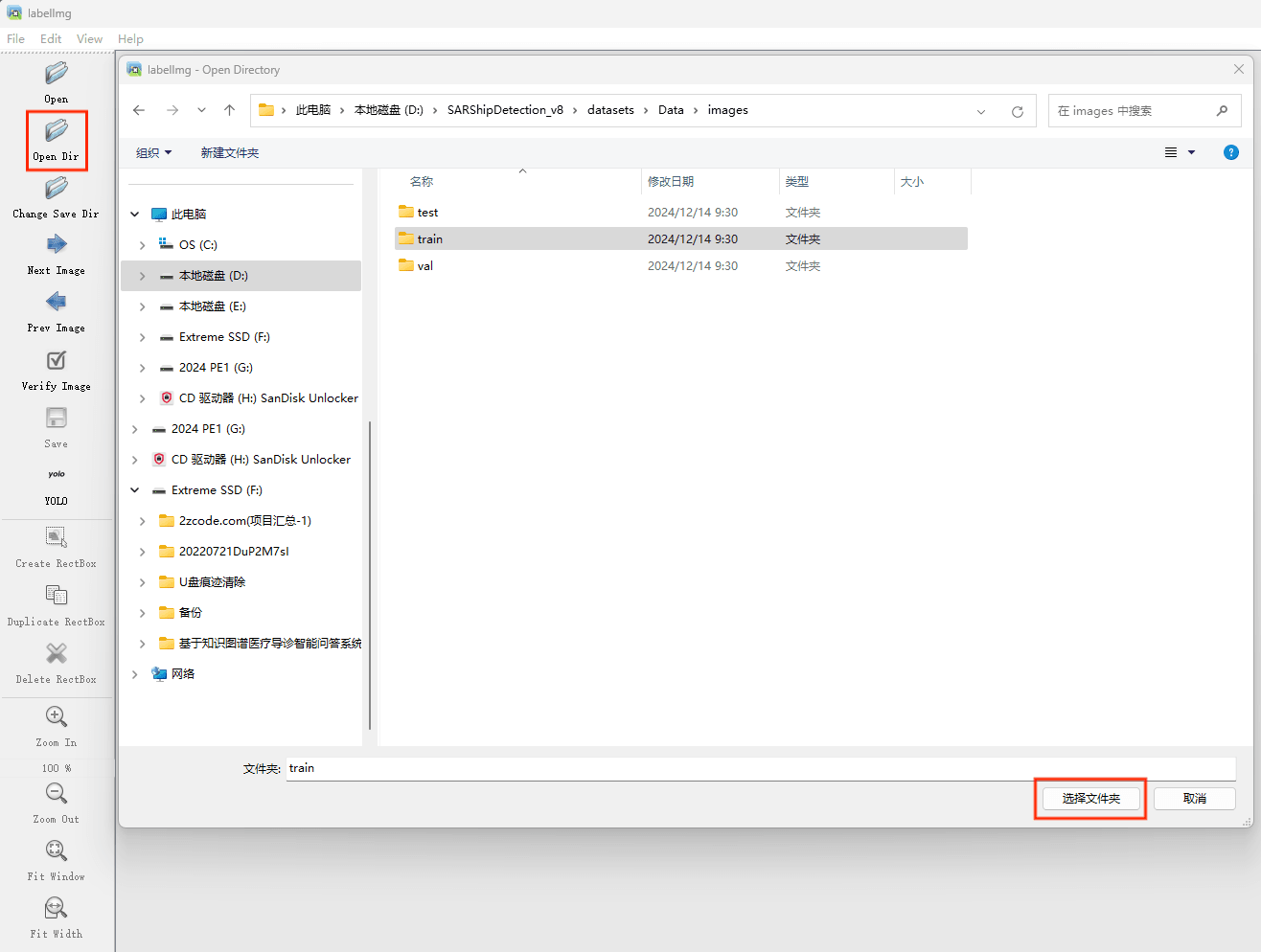Image resolution: width=1261 pixels, height=952 pixels.
Task: Select the Change Save Dir tool
Action: pyautogui.click(x=57, y=197)
